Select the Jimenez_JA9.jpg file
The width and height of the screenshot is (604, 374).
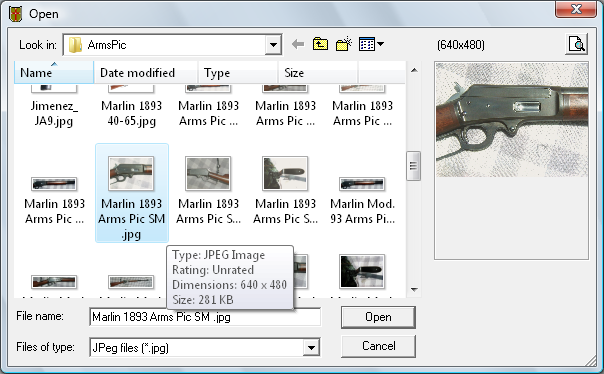(x=54, y=106)
